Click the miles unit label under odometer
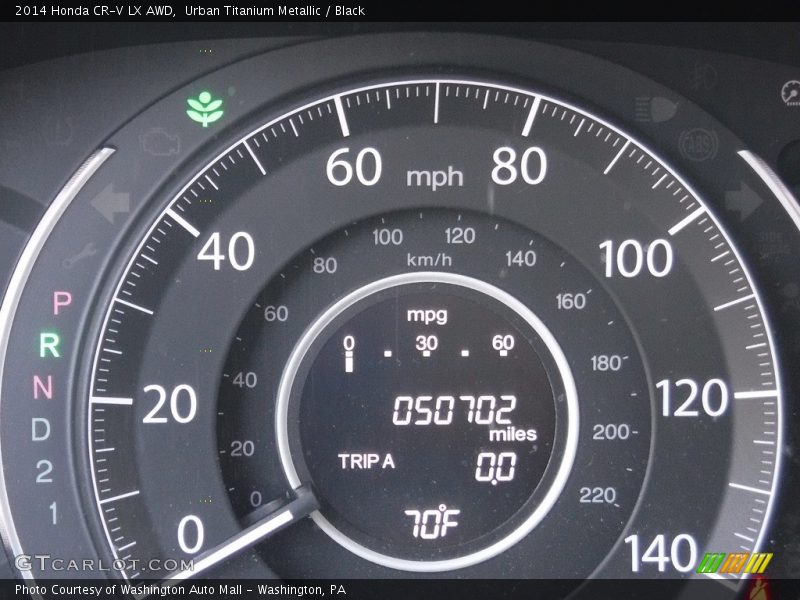The image size is (800, 600). (x=513, y=434)
